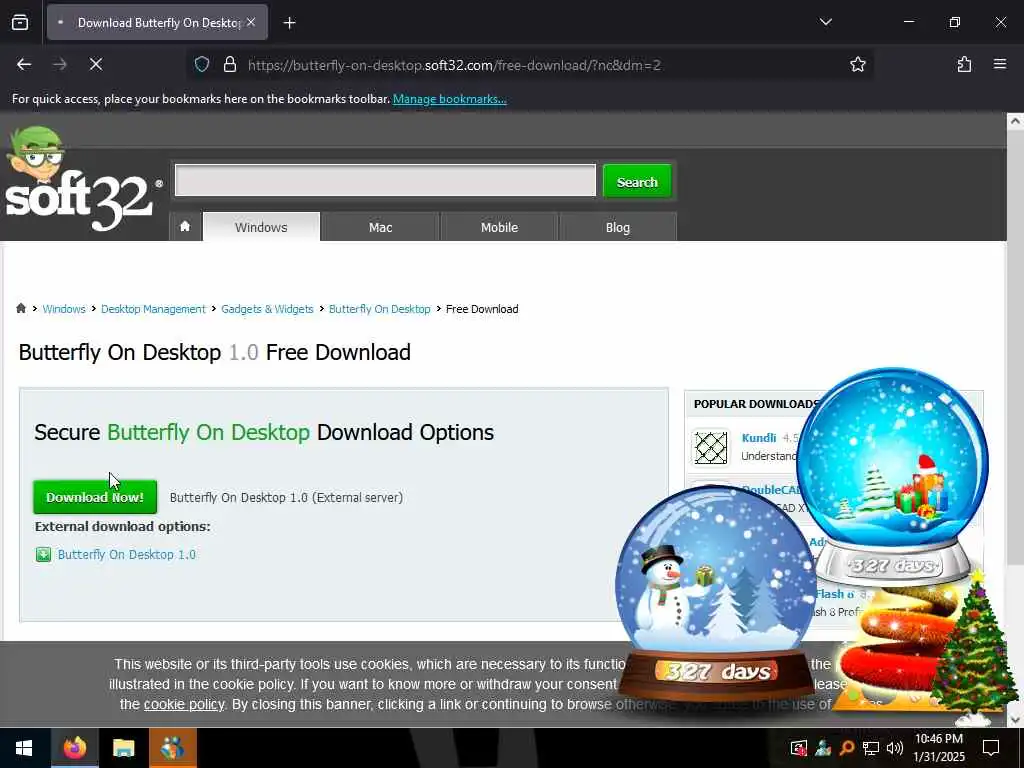Open the network status tray icon
1024x768 pixels.
[871, 748]
